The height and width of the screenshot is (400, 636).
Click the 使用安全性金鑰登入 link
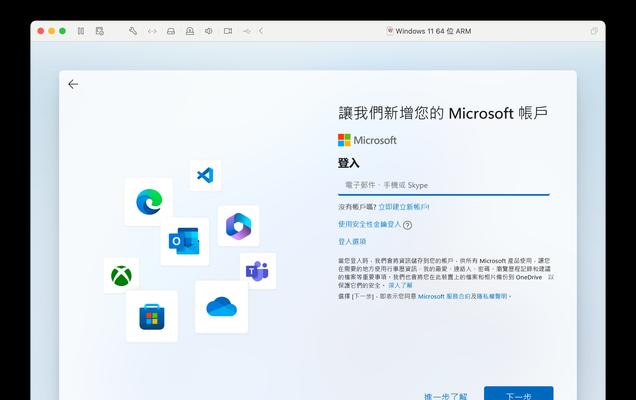(x=370, y=224)
